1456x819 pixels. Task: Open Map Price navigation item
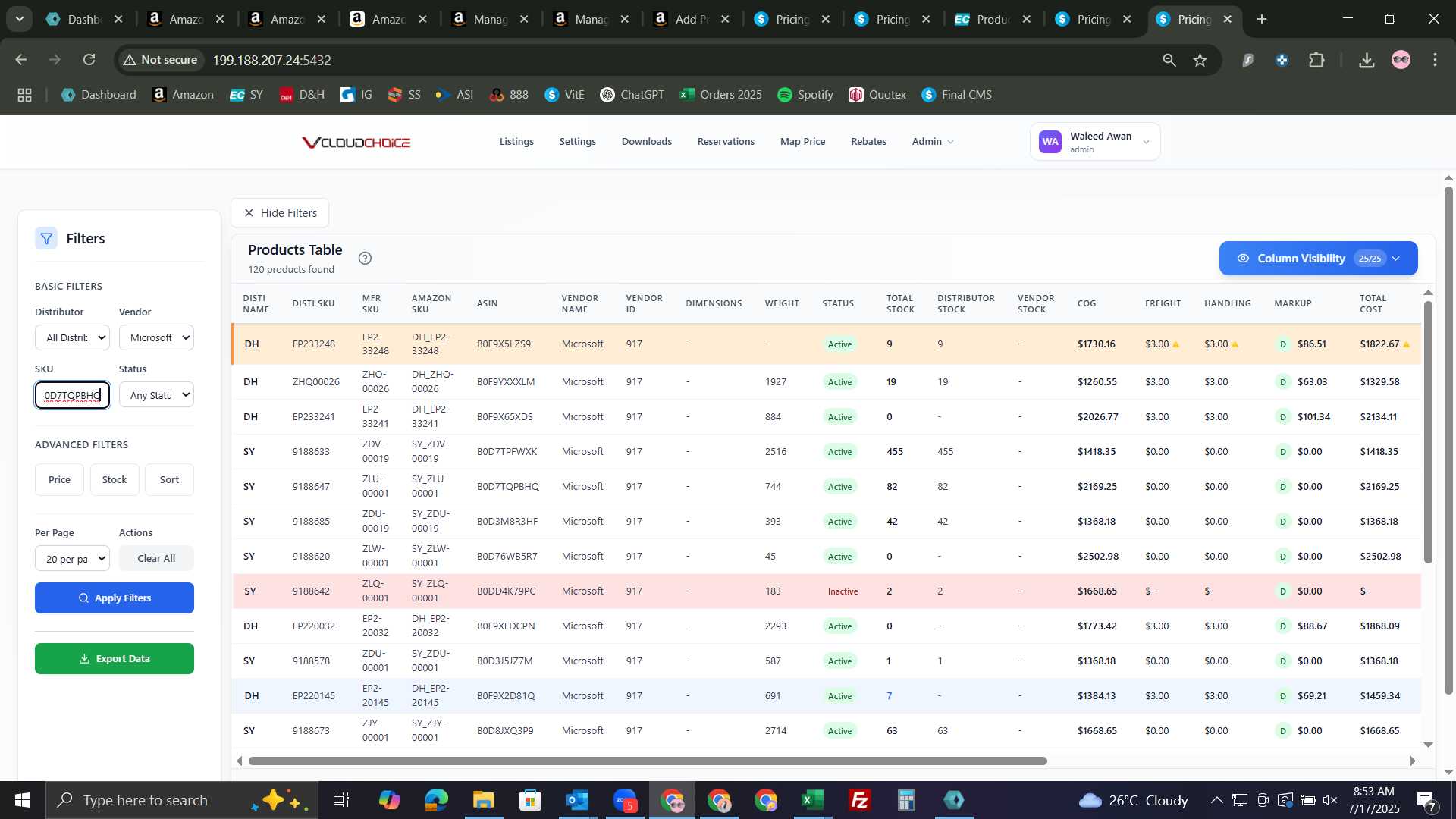[802, 142]
